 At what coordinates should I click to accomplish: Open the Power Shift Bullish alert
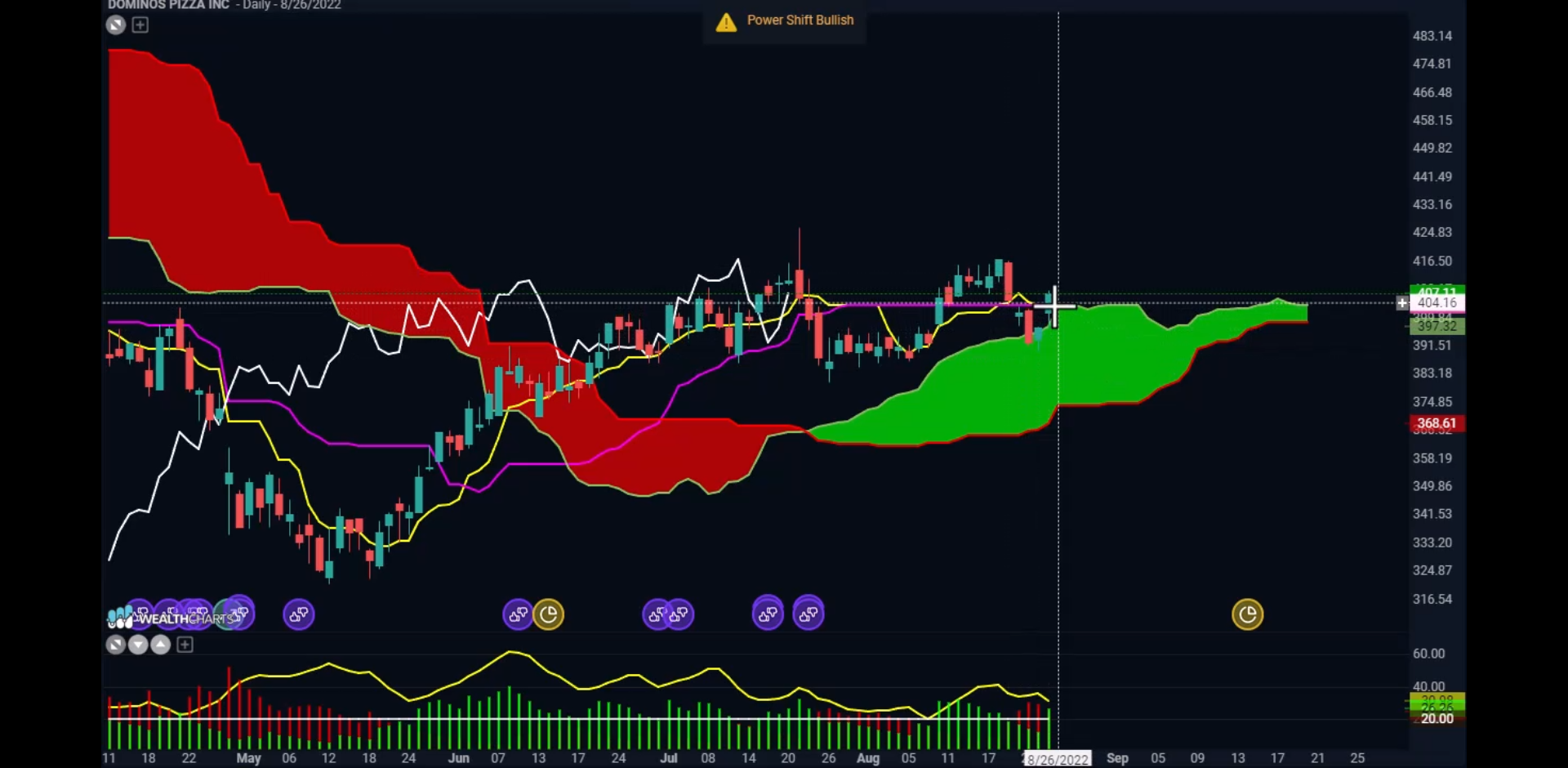pyautogui.click(x=785, y=21)
